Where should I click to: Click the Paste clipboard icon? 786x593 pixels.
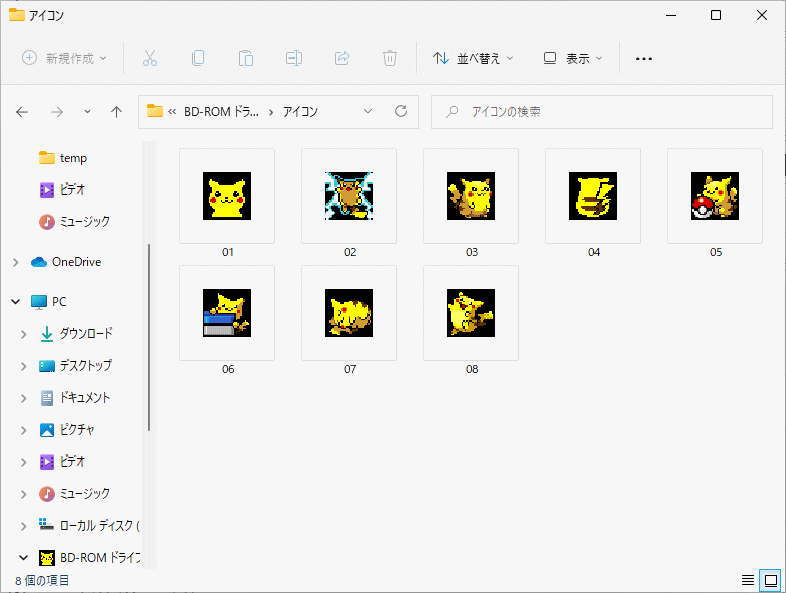tap(246, 58)
